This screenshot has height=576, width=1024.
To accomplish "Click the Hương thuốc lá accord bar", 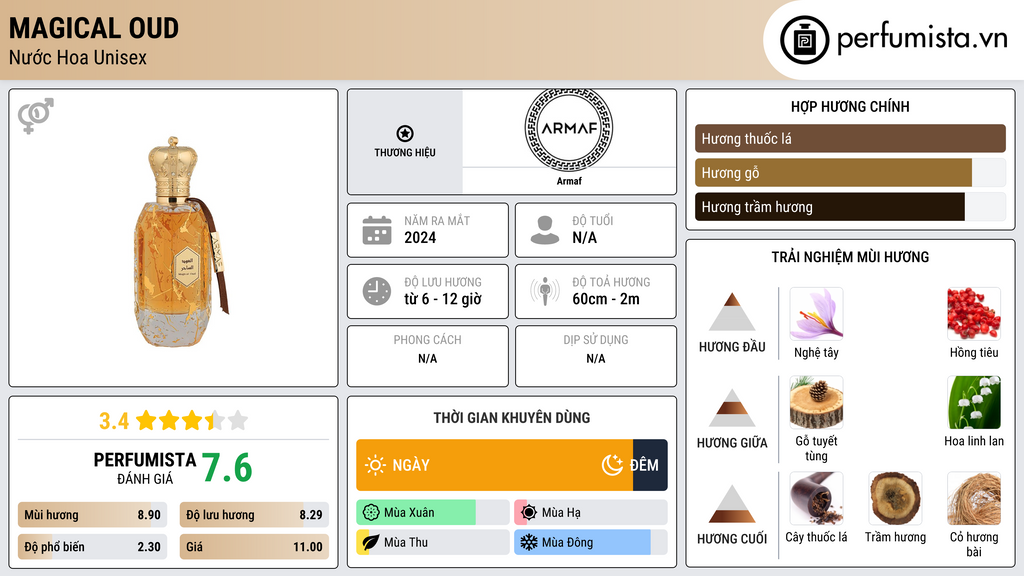I will click(x=850, y=139).
